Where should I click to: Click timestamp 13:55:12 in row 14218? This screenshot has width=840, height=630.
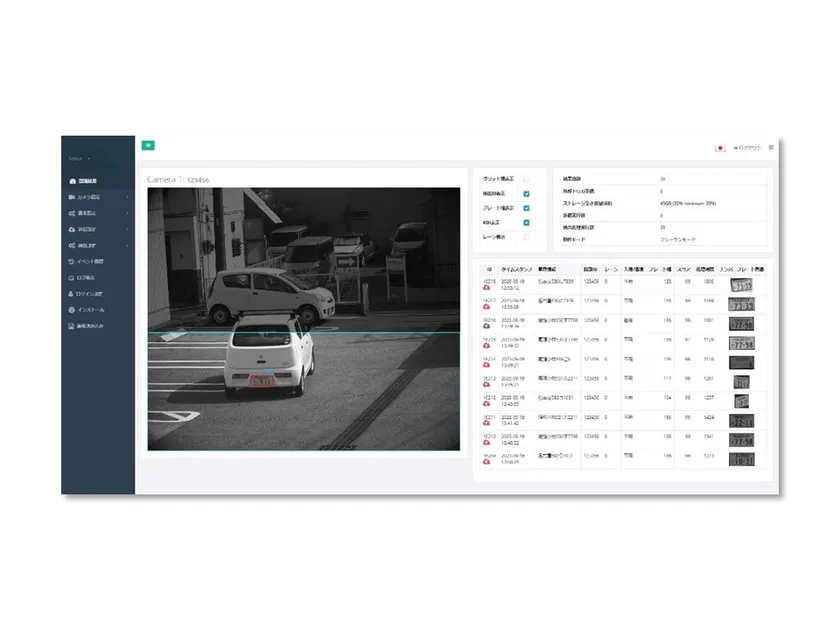pyautogui.click(x=509, y=288)
